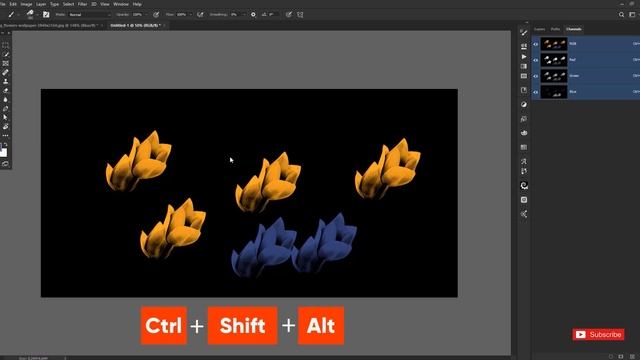The width and height of the screenshot is (640, 360).
Task: Select the Blur drop tool
Action: click(5, 99)
